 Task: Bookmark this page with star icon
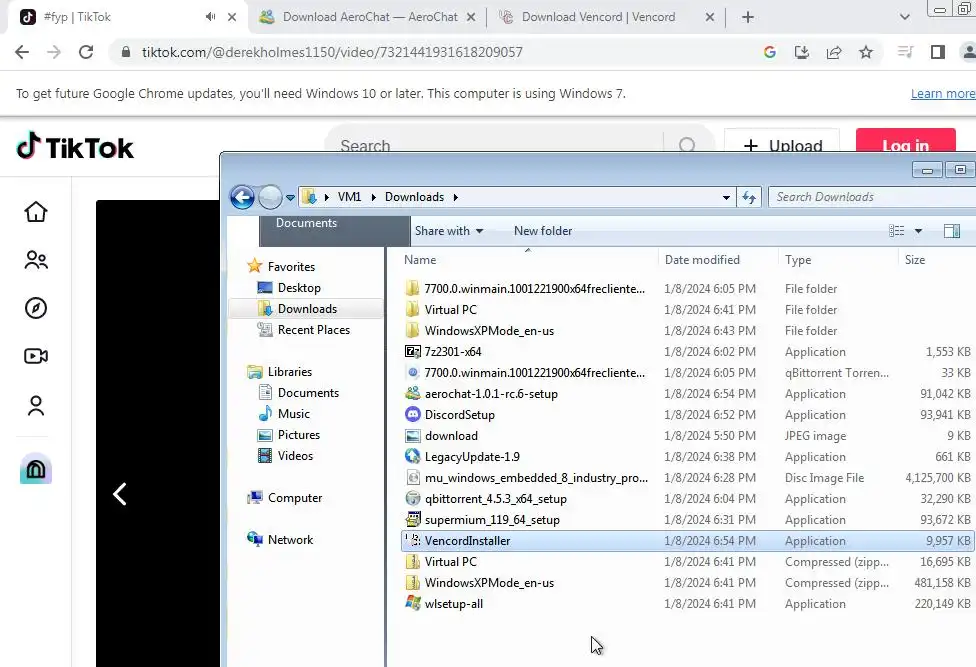click(x=866, y=52)
